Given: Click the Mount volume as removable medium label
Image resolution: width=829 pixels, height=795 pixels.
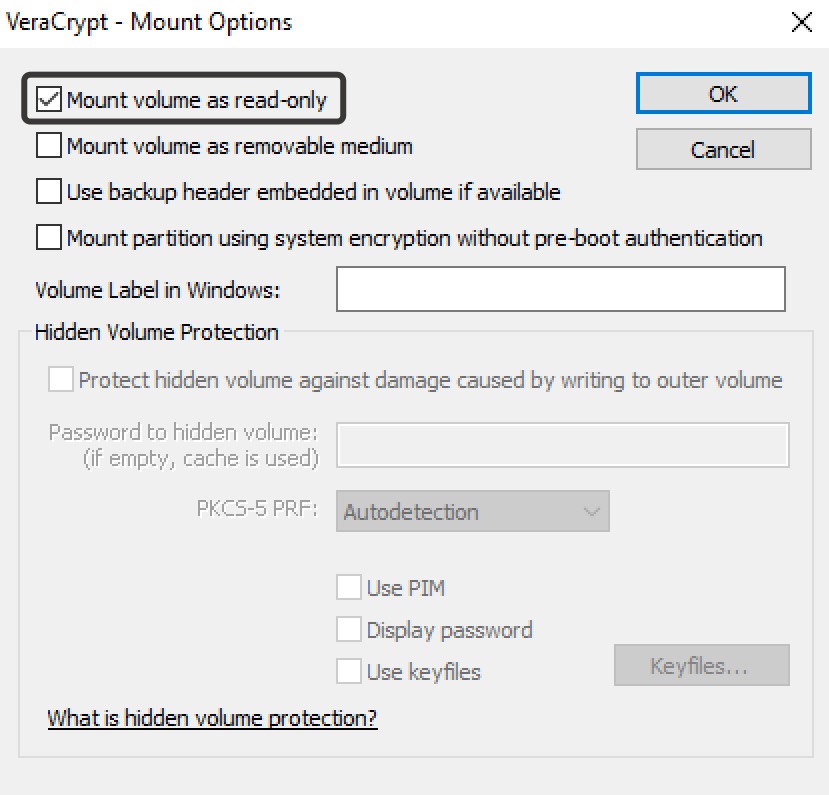Looking at the screenshot, I should pos(239,146).
